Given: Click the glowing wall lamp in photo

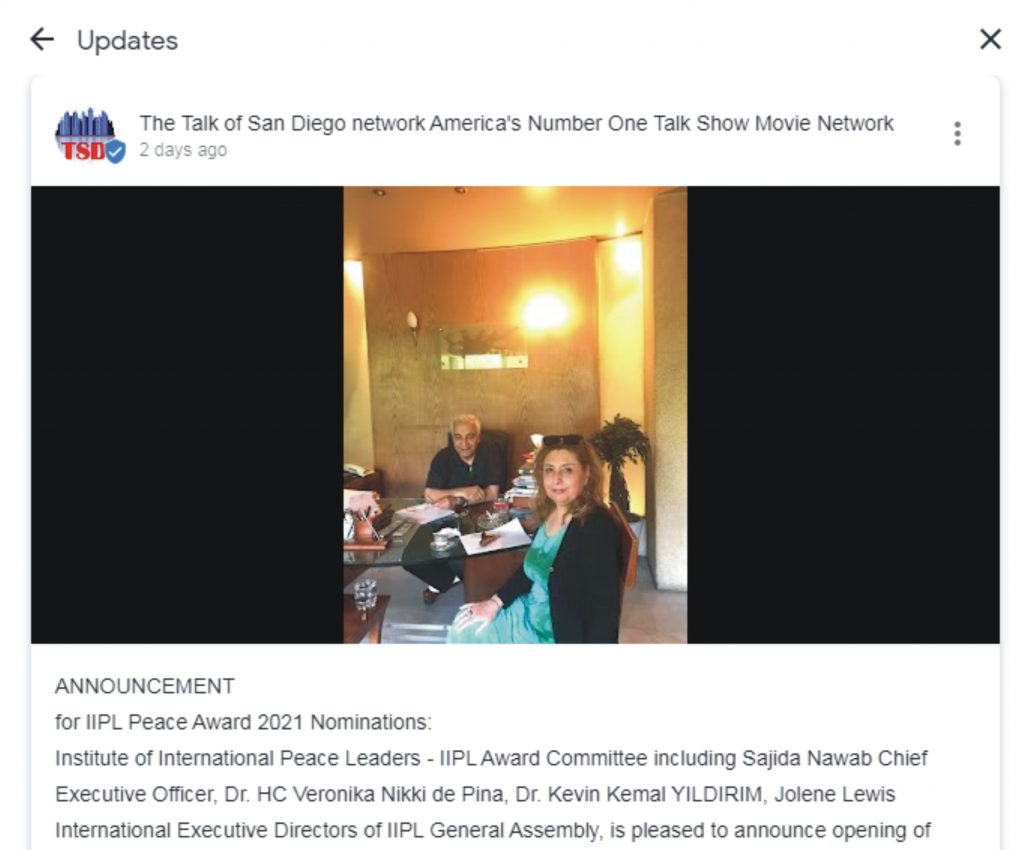Looking at the screenshot, I should point(544,311).
